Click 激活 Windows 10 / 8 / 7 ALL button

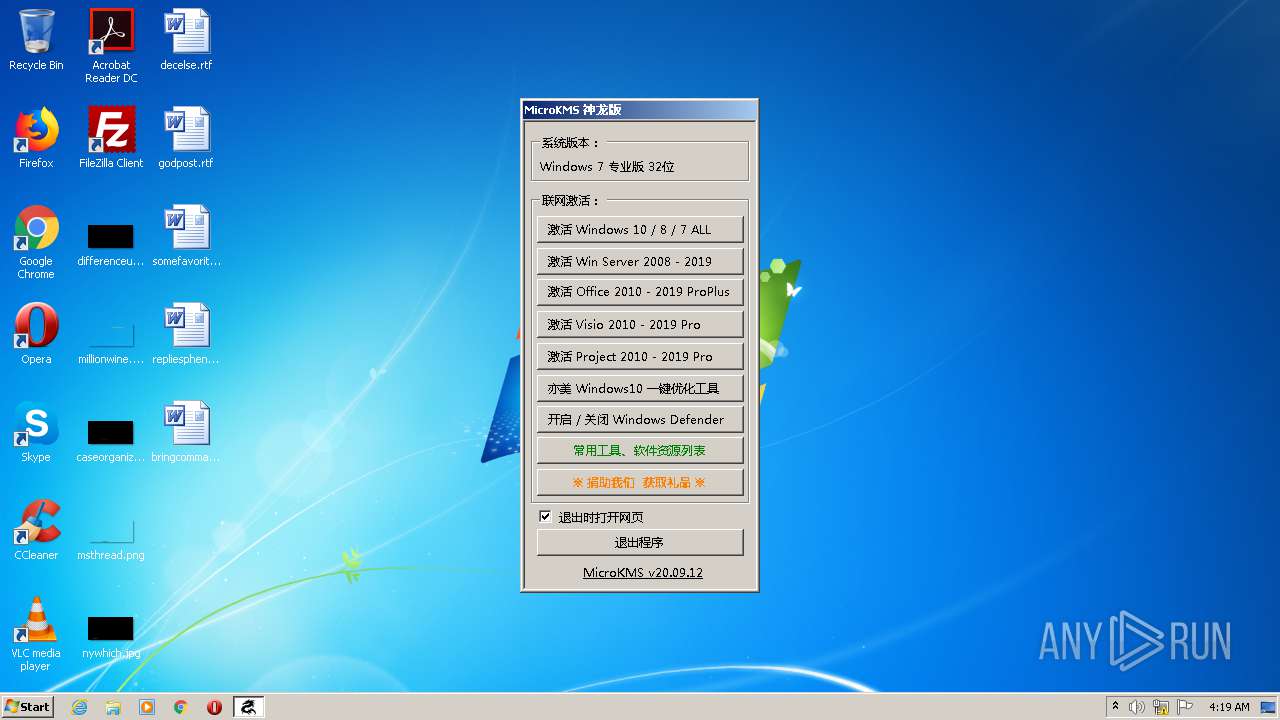click(640, 230)
